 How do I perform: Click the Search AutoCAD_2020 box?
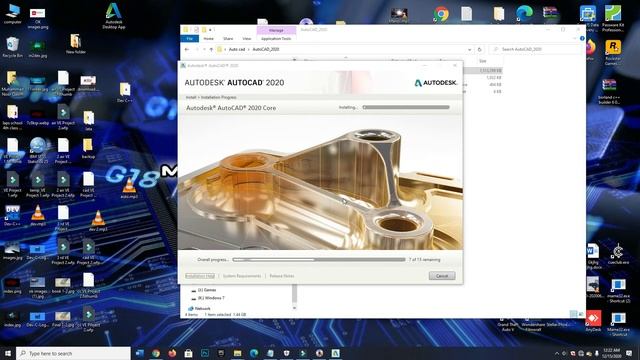[x=536, y=49]
